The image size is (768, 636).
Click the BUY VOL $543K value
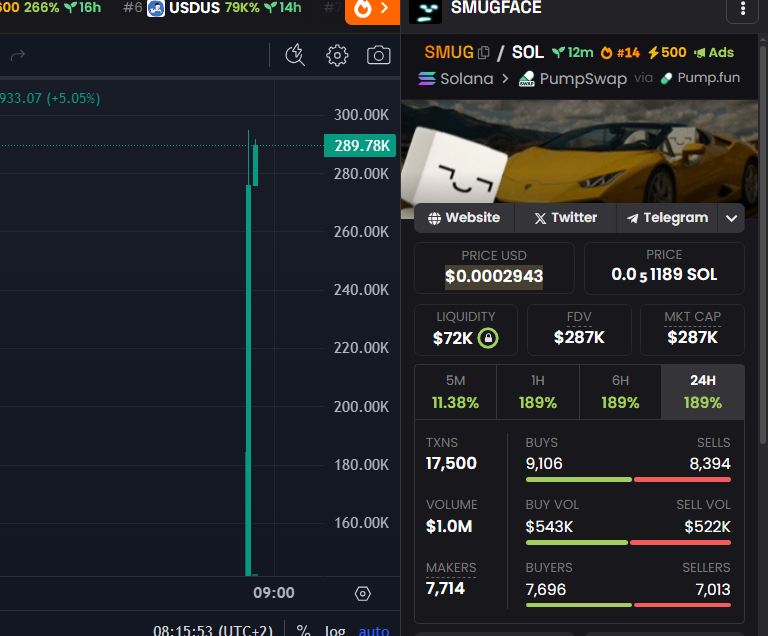click(549, 527)
